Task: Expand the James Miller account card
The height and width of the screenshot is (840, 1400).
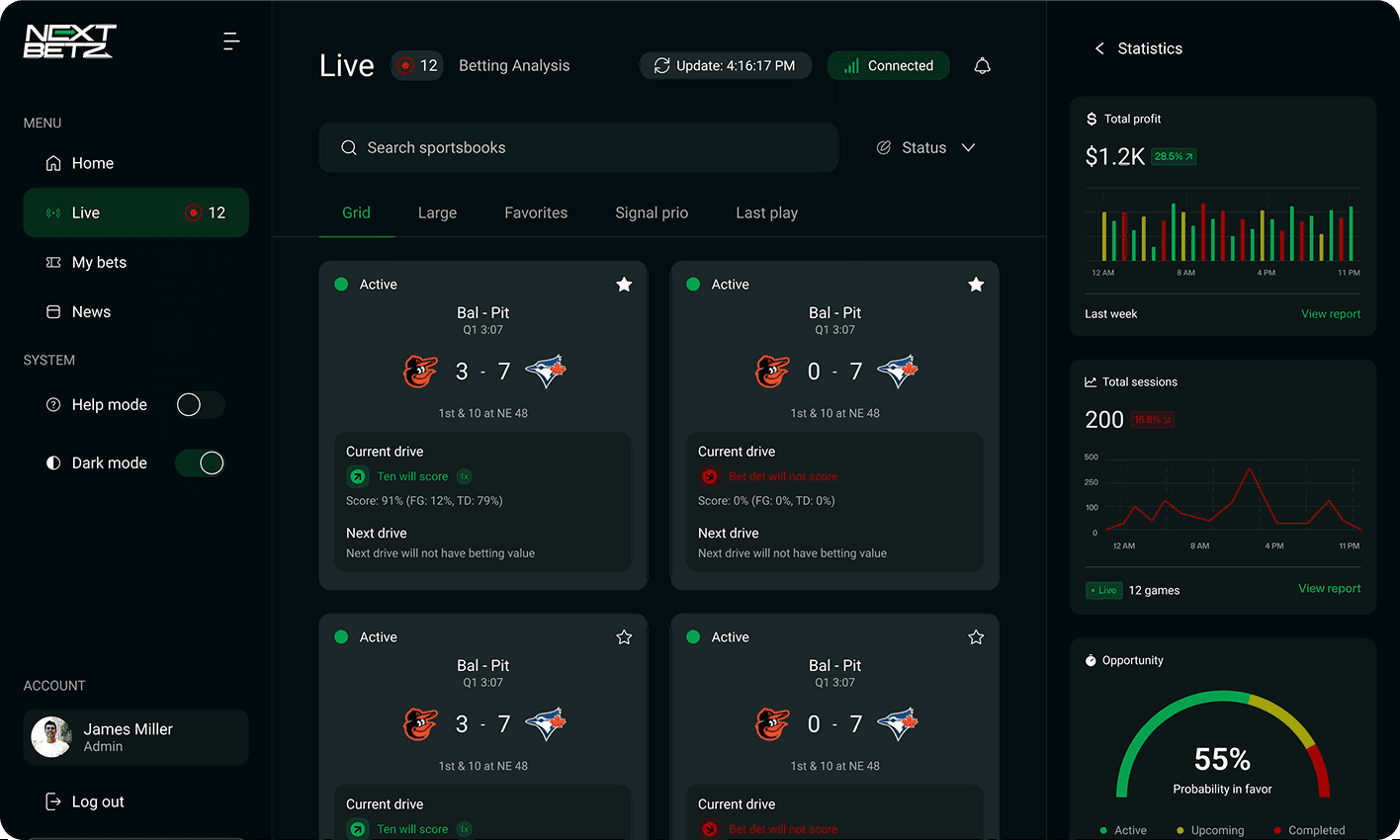Action: (x=135, y=737)
